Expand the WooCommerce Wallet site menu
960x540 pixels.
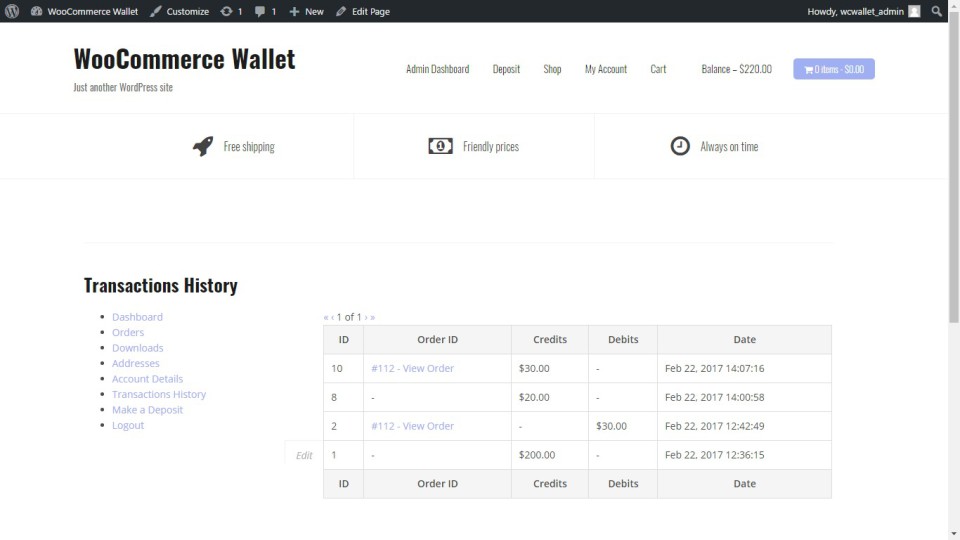pyautogui.click(x=84, y=11)
